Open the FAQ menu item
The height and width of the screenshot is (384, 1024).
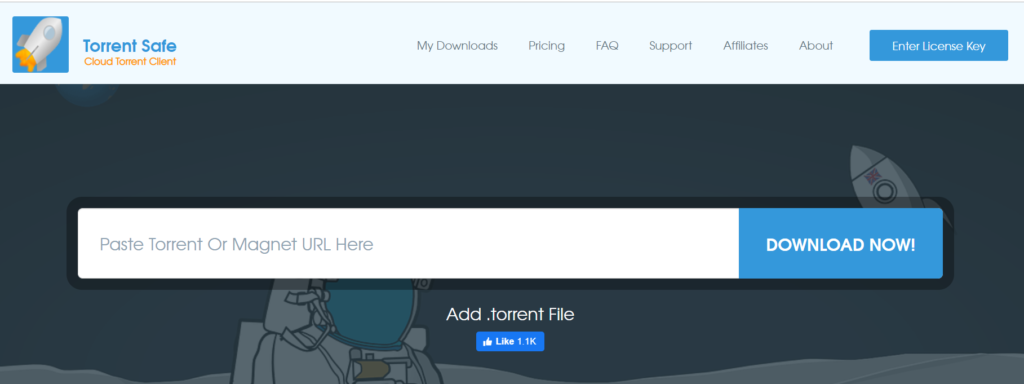tap(607, 46)
